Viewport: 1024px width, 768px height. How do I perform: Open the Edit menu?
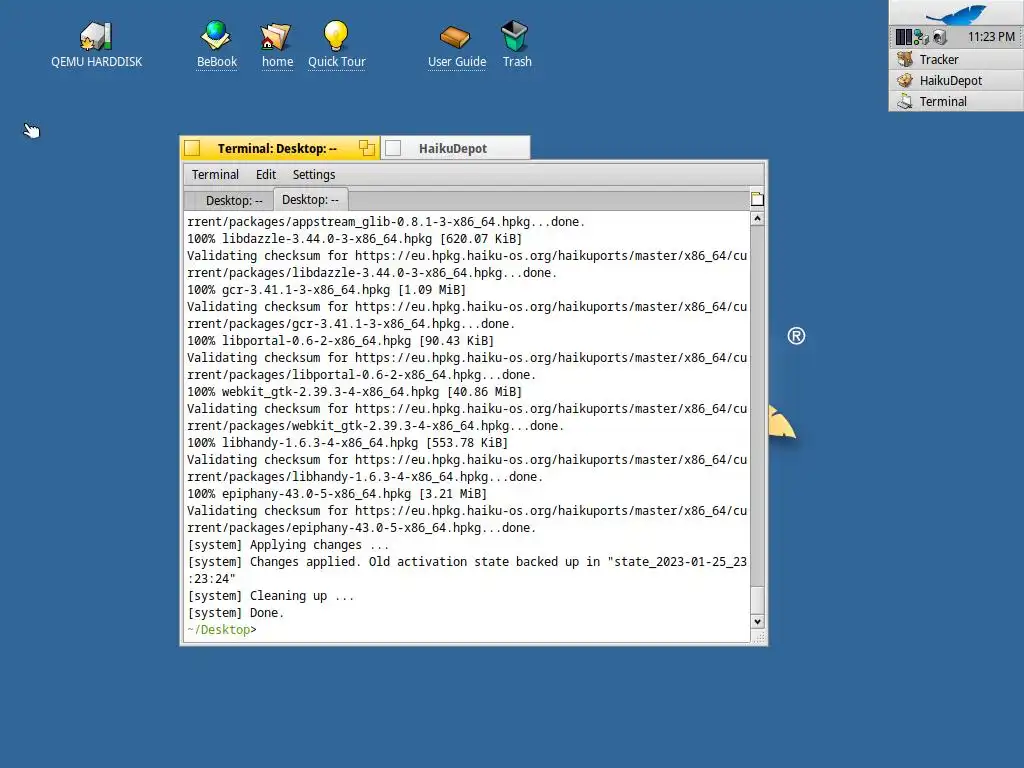266,174
